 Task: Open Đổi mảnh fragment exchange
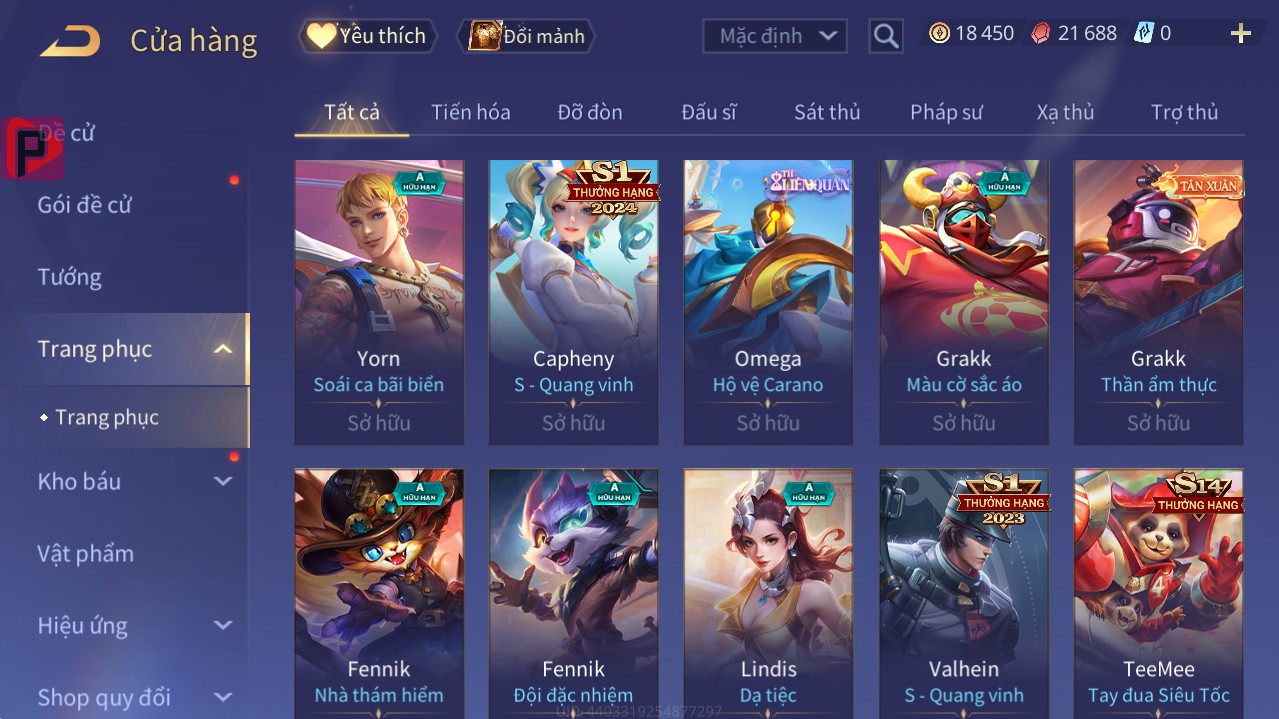pyautogui.click(x=527, y=36)
